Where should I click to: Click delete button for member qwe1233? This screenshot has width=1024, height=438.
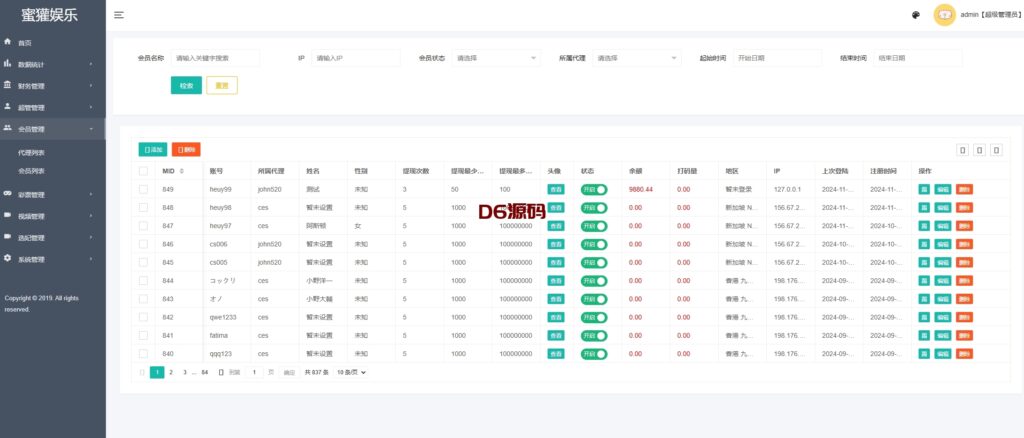(x=964, y=317)
